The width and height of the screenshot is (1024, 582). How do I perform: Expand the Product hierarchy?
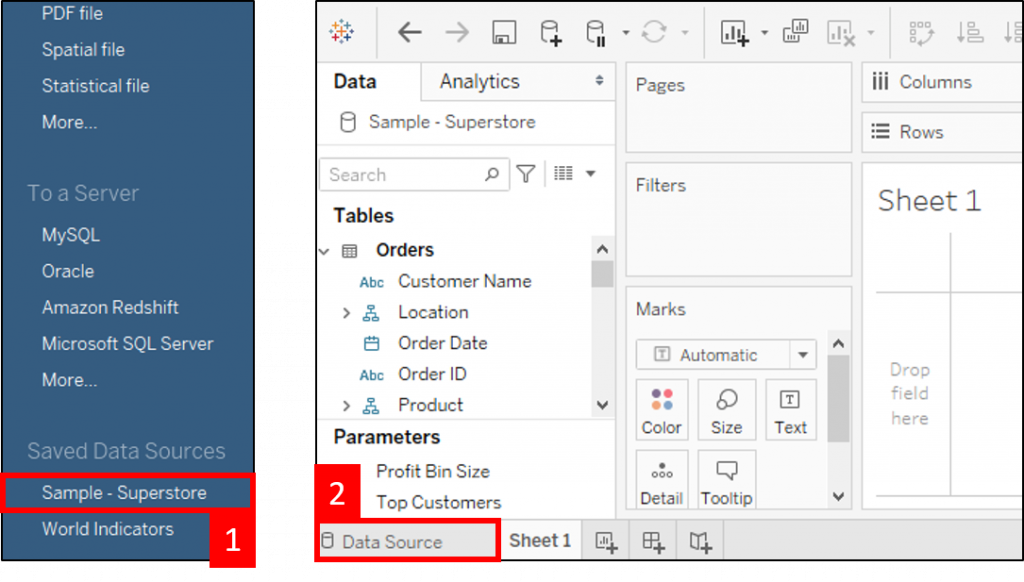pos(346,406)
